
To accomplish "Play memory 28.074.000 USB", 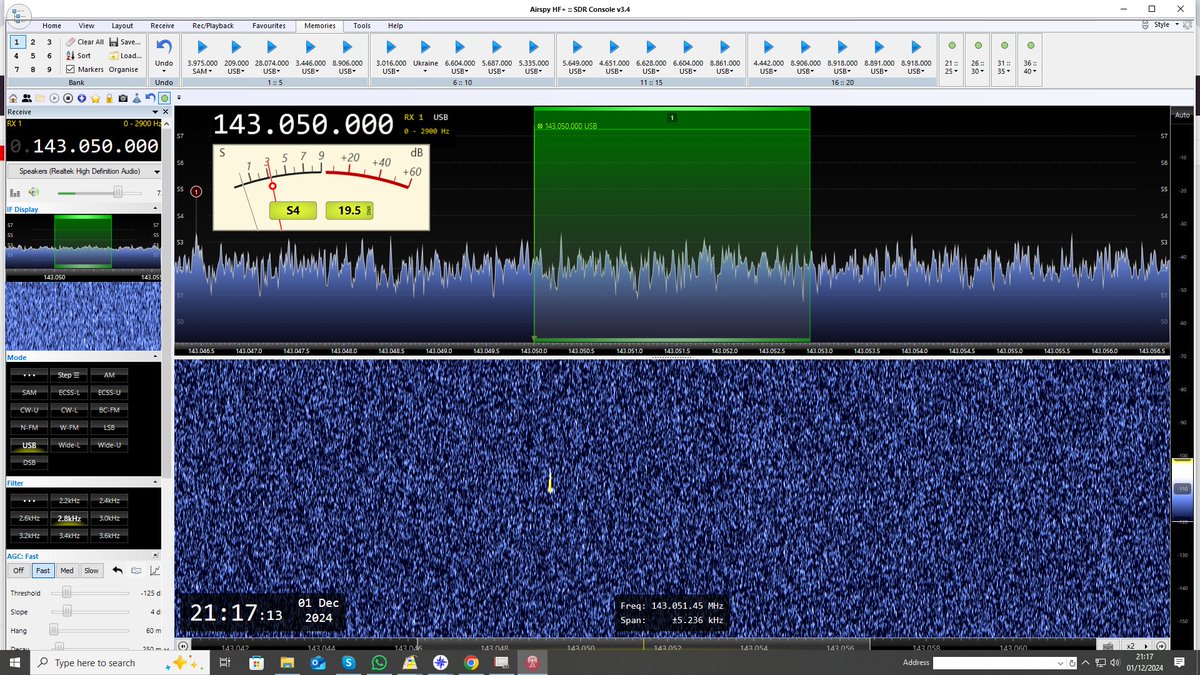I will click(273, 46).
